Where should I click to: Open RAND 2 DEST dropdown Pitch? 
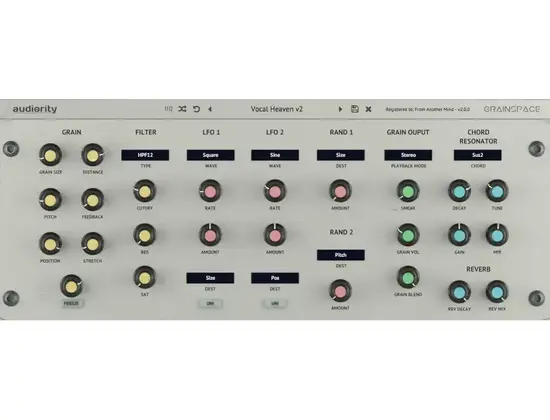pyautogui.click(x=341, y=255)
